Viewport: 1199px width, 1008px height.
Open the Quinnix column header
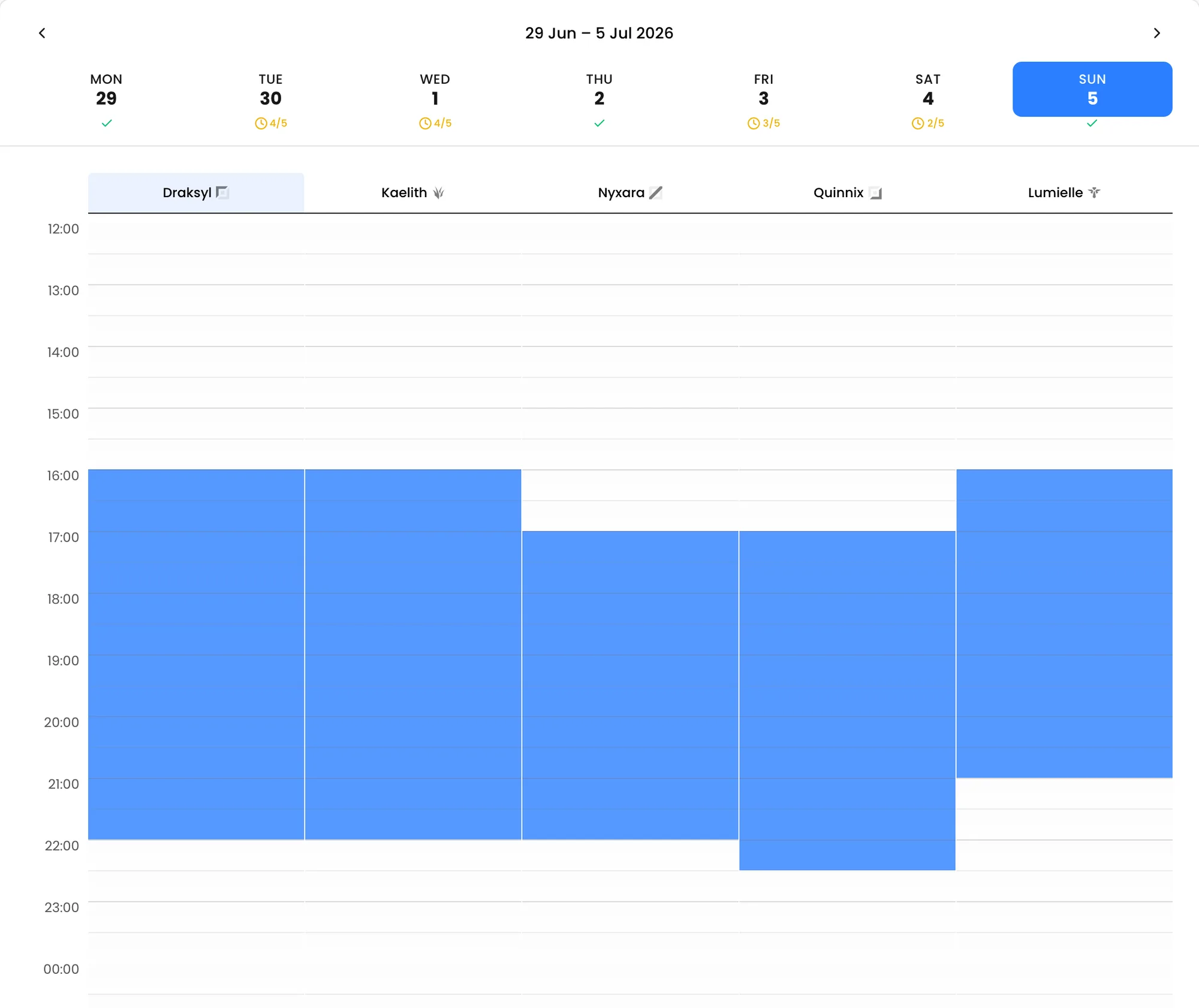(847, 192)
